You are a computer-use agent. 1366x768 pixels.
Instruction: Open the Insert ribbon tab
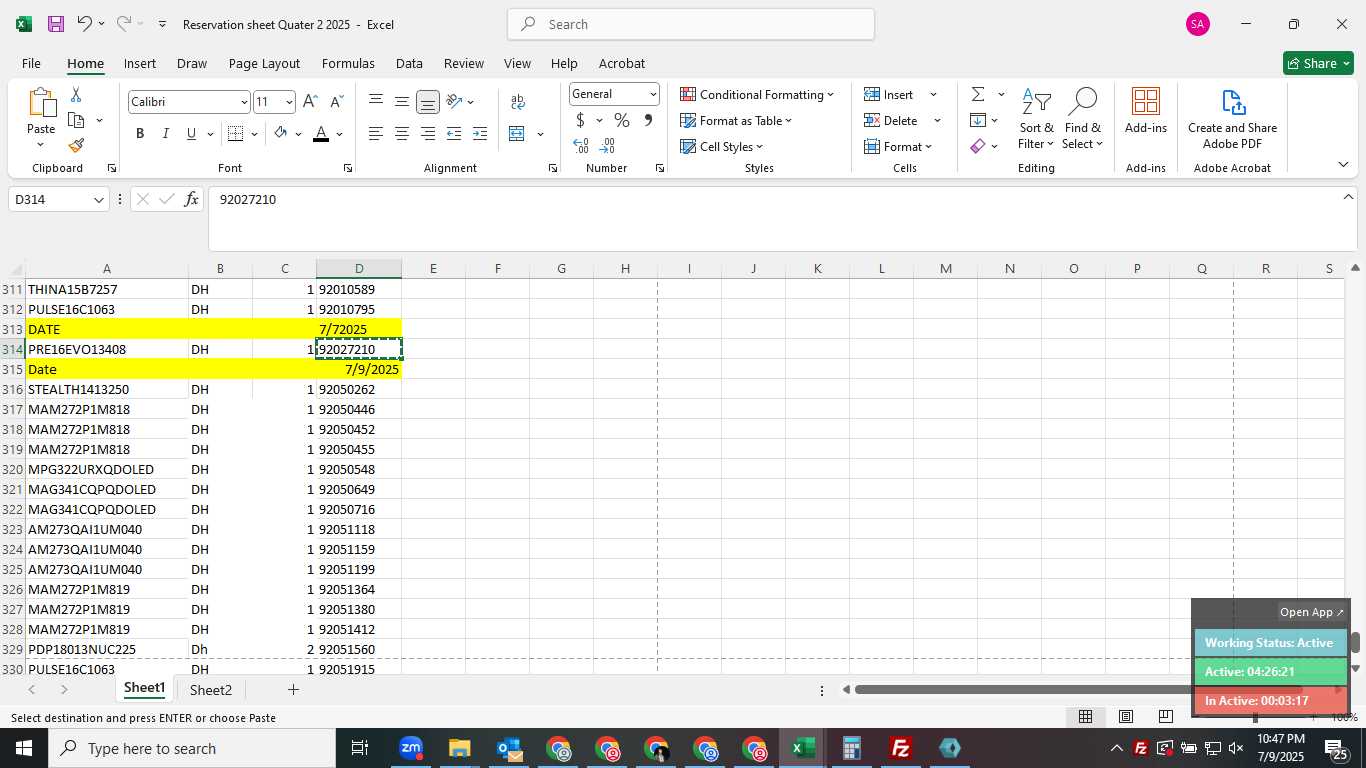(x=140, y=63)
